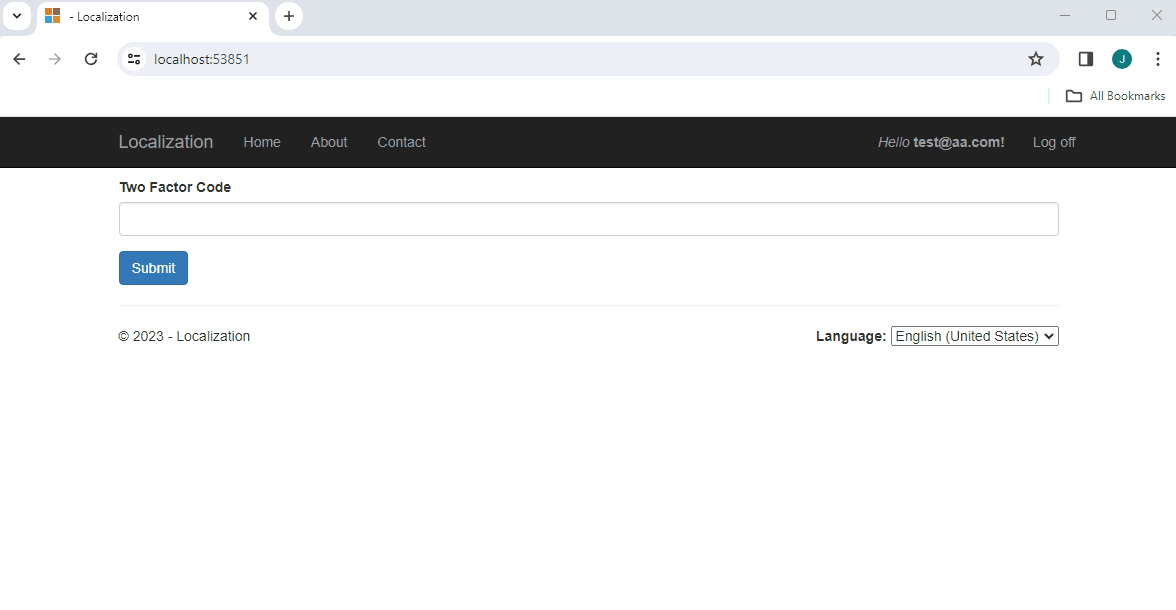Image resolution: width=1176 pixels, height=610 pixels.
Task: Open the Chrome three-dot menu
Action: coord(1158,59)
